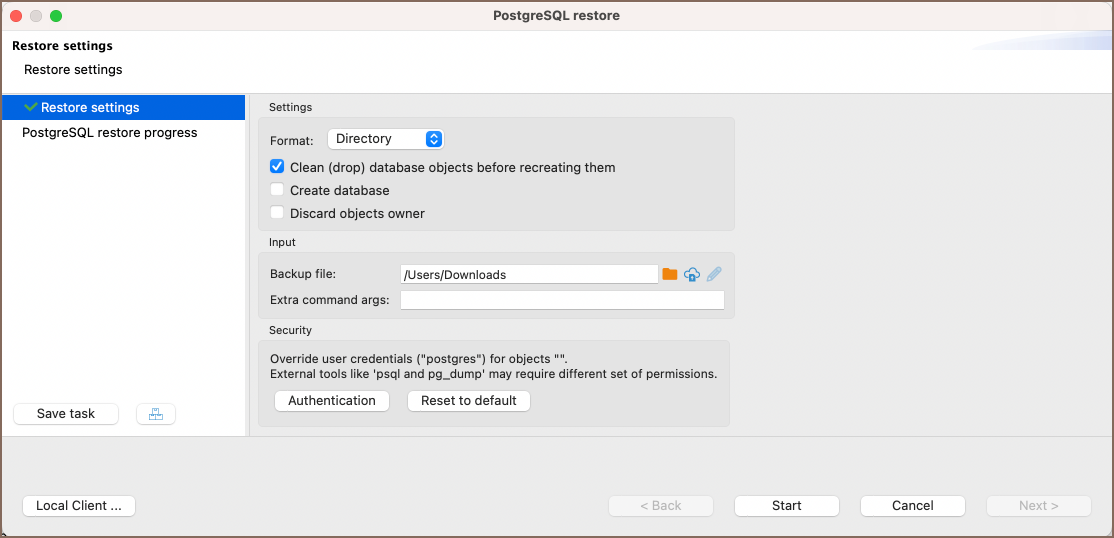Click the Backup file path field
Screen dimensions: 1114x538
pos(529,274)
